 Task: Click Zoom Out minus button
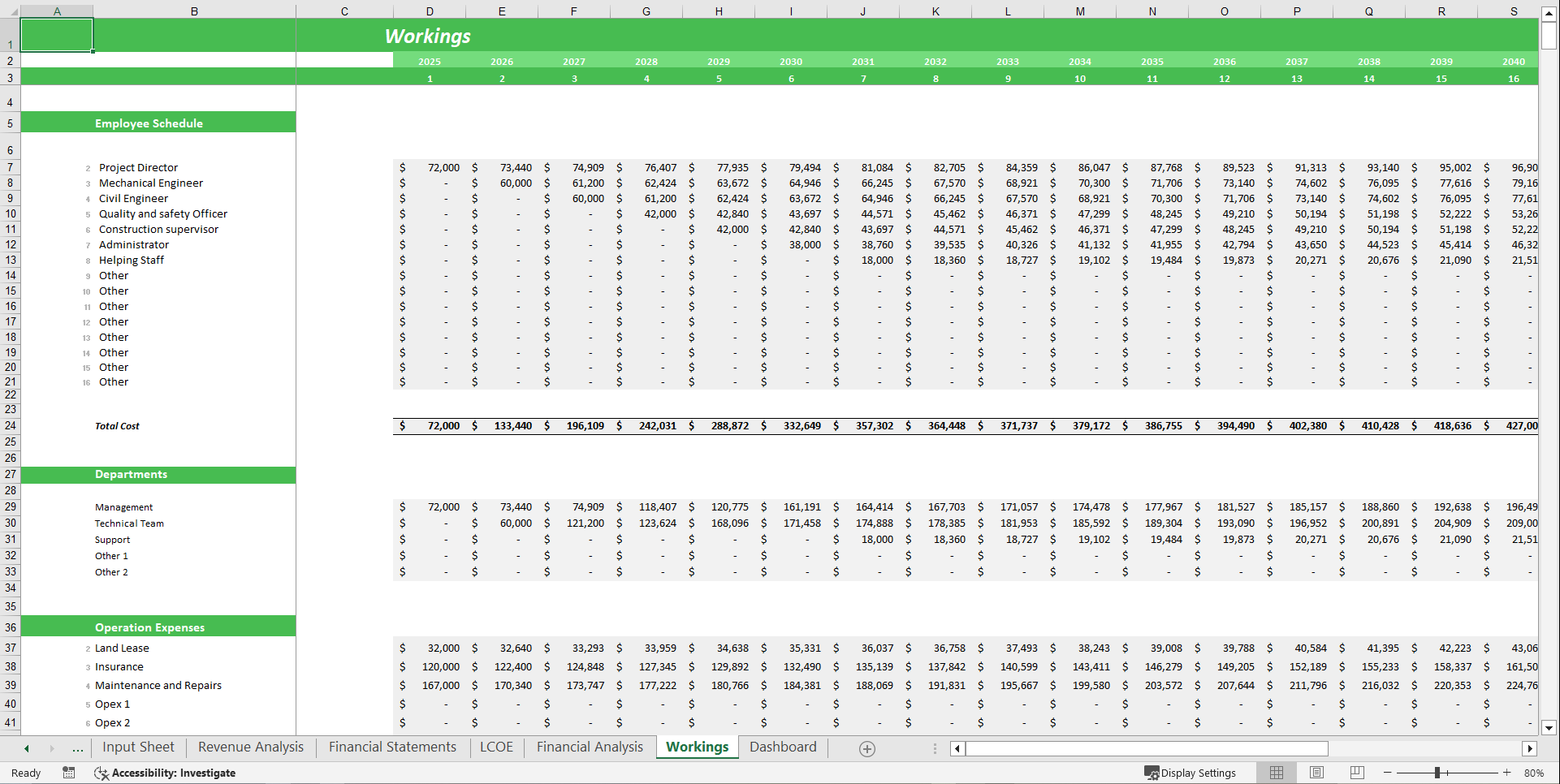[1387, 773]
